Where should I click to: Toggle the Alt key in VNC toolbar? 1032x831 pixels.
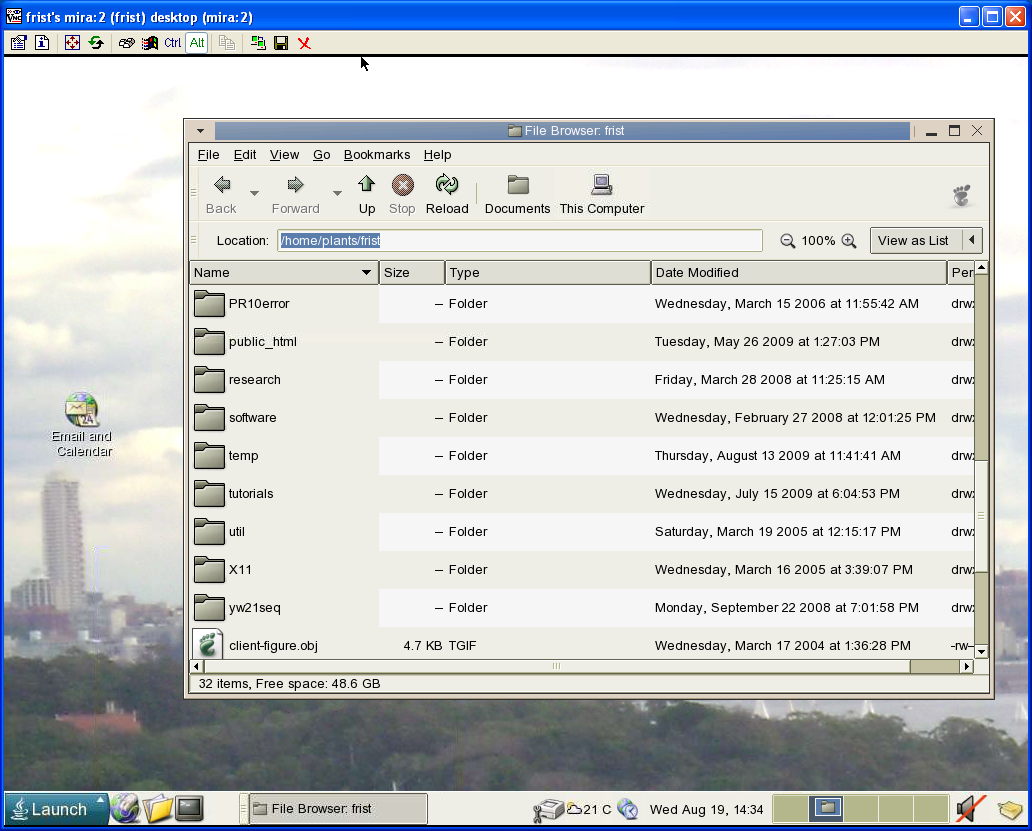(x=196, y=43)
